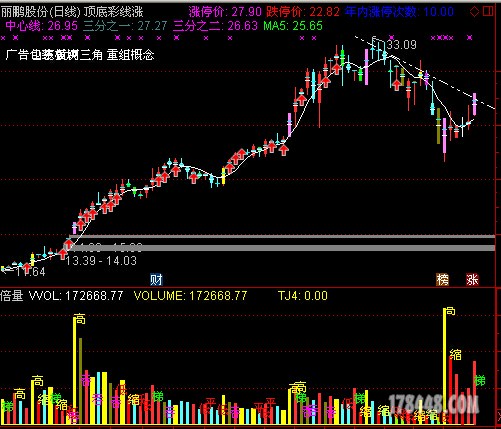This screenshot has height=429, width=501.
Task: Click the TJ4: 0.00 readout
Action: coord(303,296)
